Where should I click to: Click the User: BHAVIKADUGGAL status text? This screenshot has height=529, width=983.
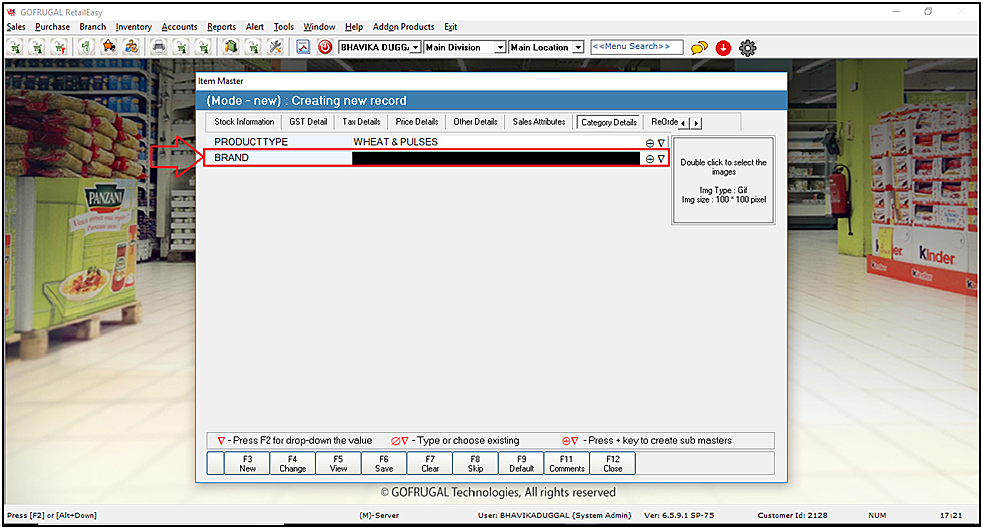point(554,516)
